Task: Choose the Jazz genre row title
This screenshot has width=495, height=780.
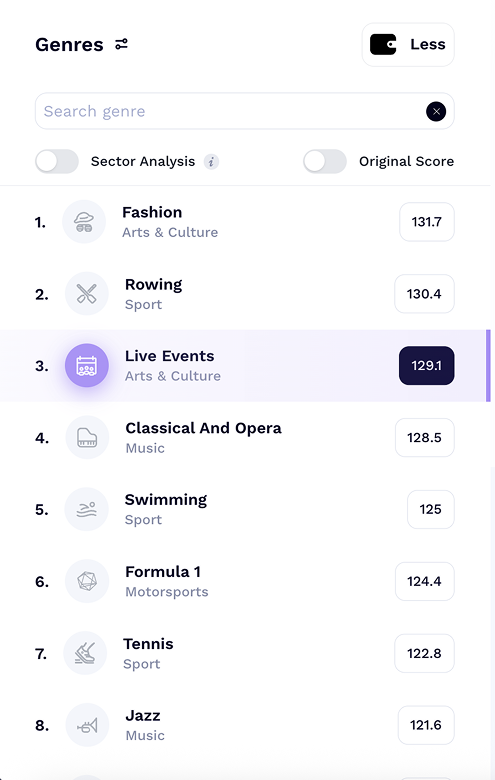Action: (143, 716)
